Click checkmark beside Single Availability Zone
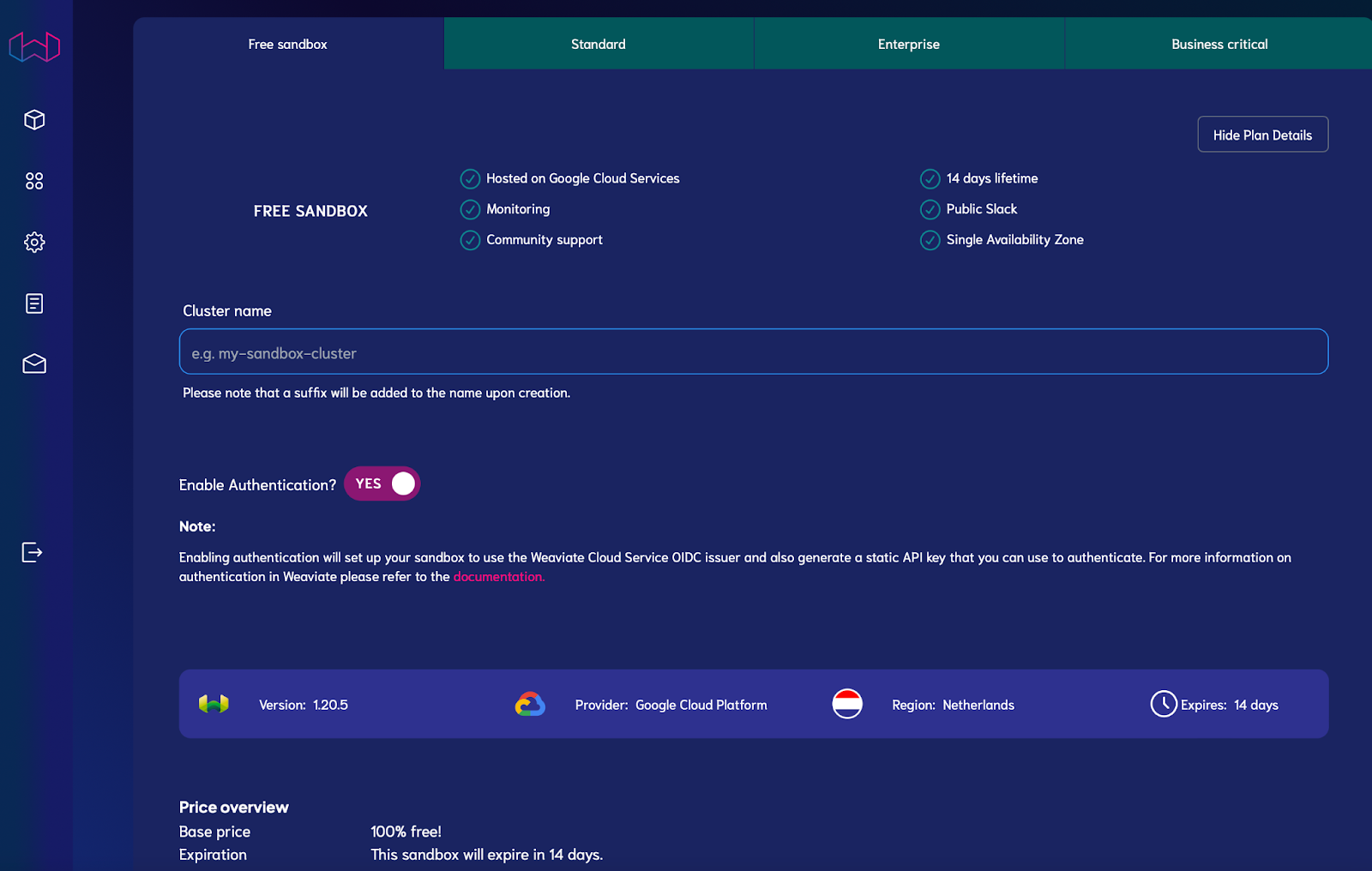1372x871 pixels. [x=930, y=240]
